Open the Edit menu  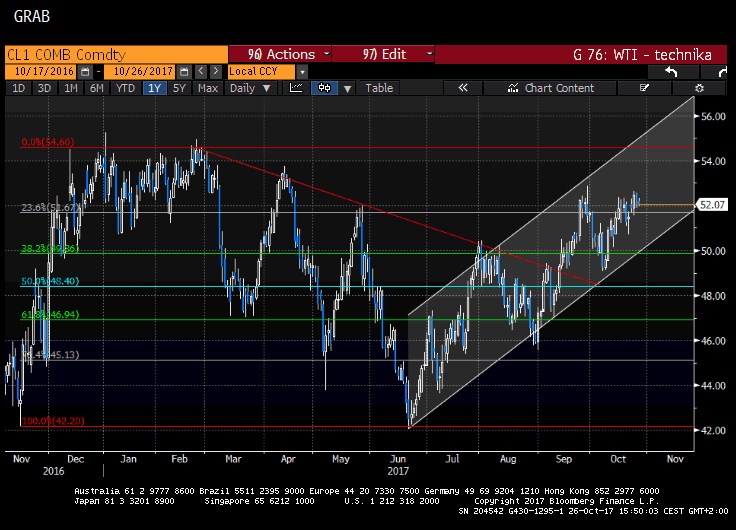click(x=384, y=54)
